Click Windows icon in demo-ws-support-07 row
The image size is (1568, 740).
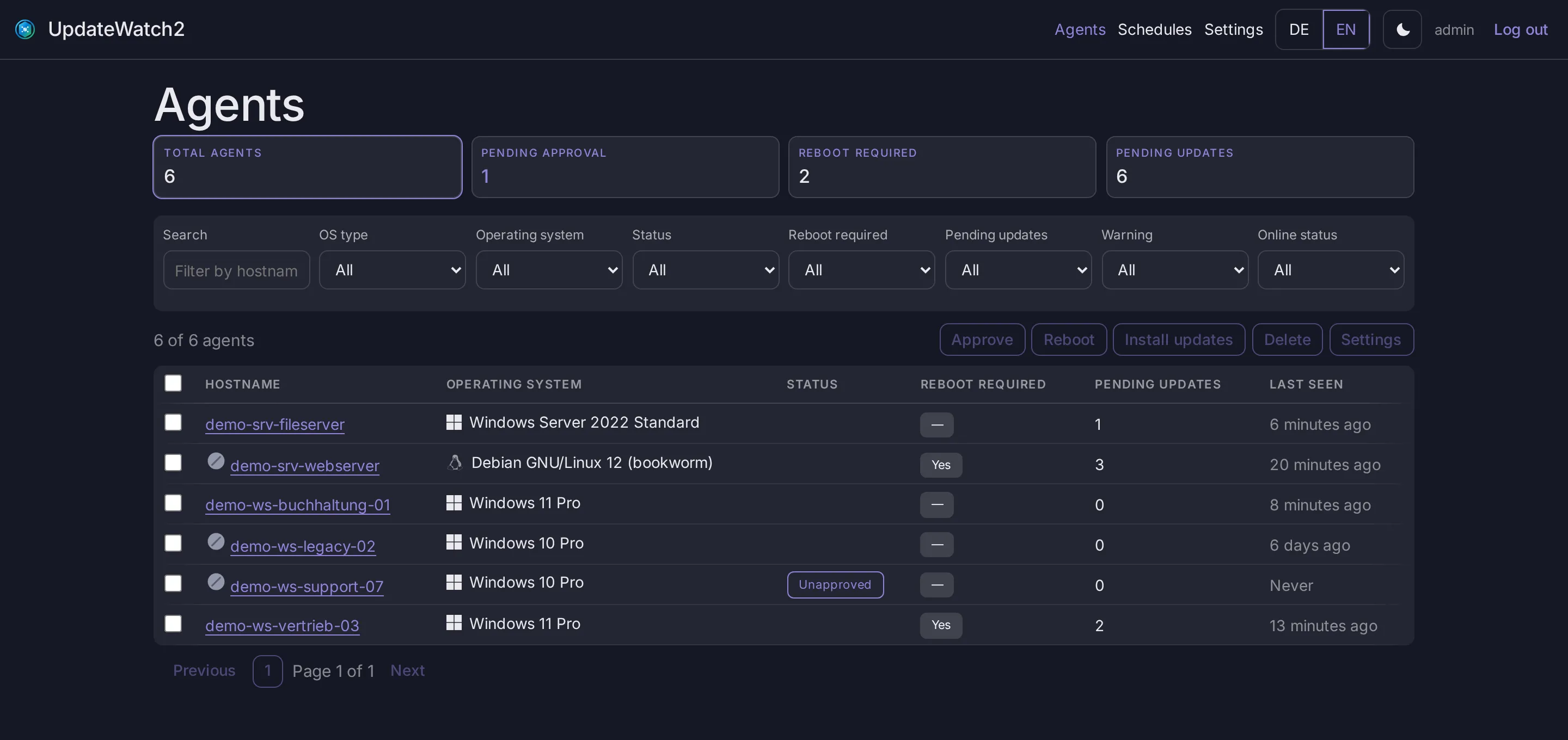click(x=454, y=582)
